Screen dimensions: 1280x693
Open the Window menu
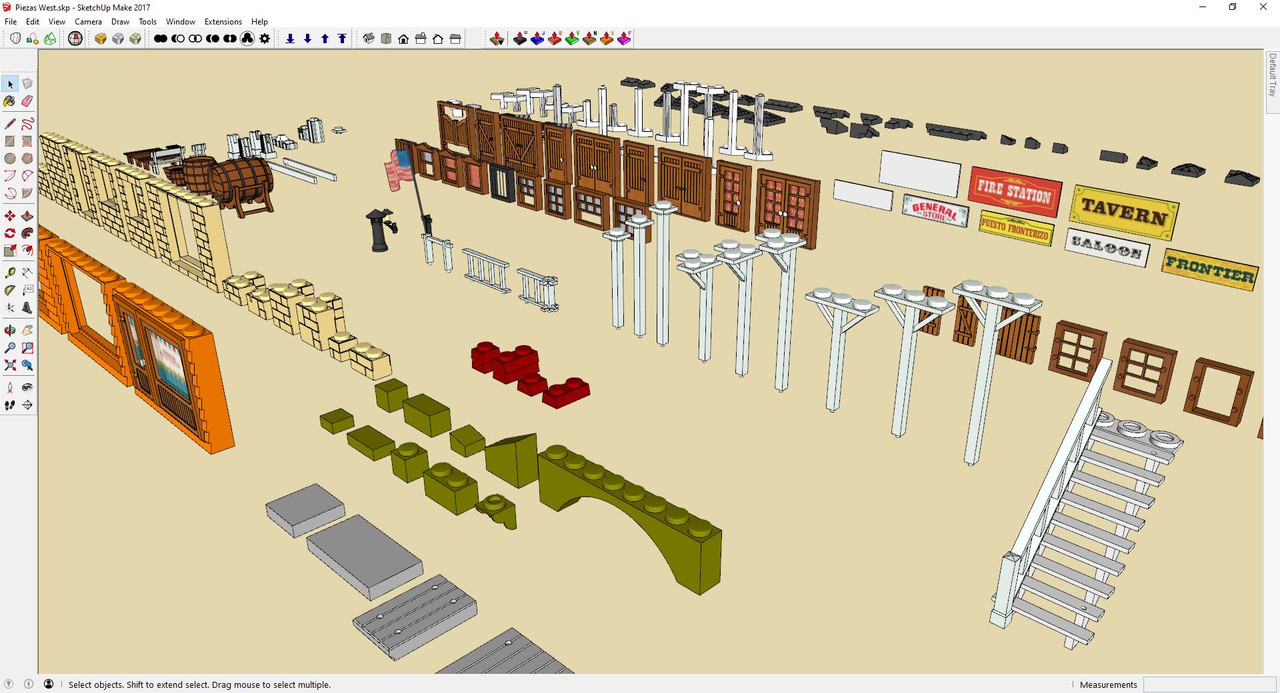pos(181,21)
